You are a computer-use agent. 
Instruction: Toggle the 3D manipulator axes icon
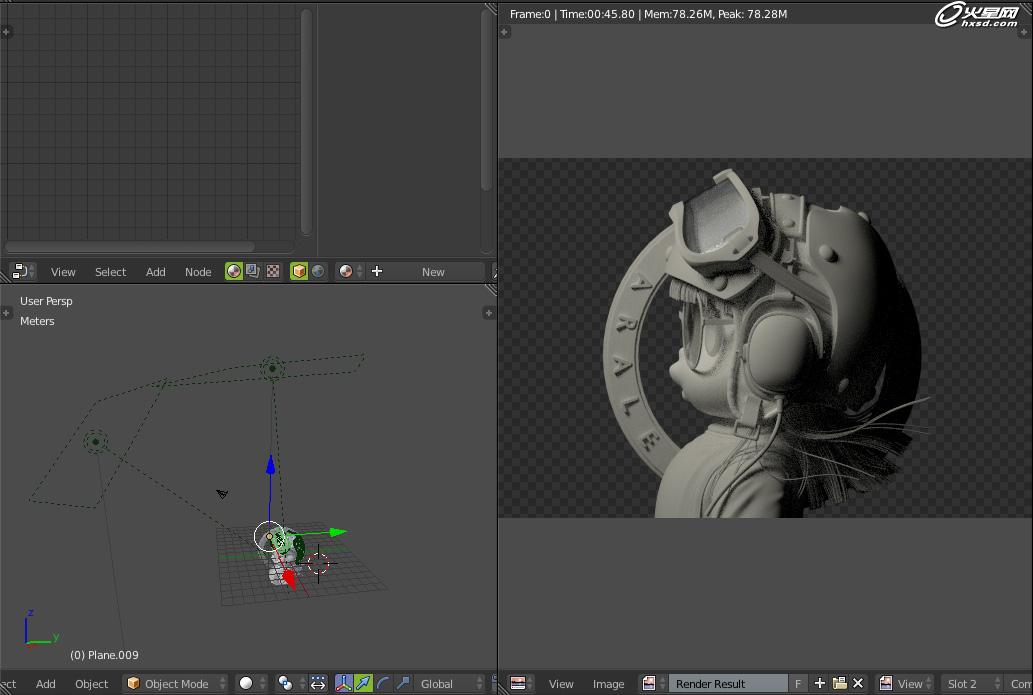pos(343,684)
